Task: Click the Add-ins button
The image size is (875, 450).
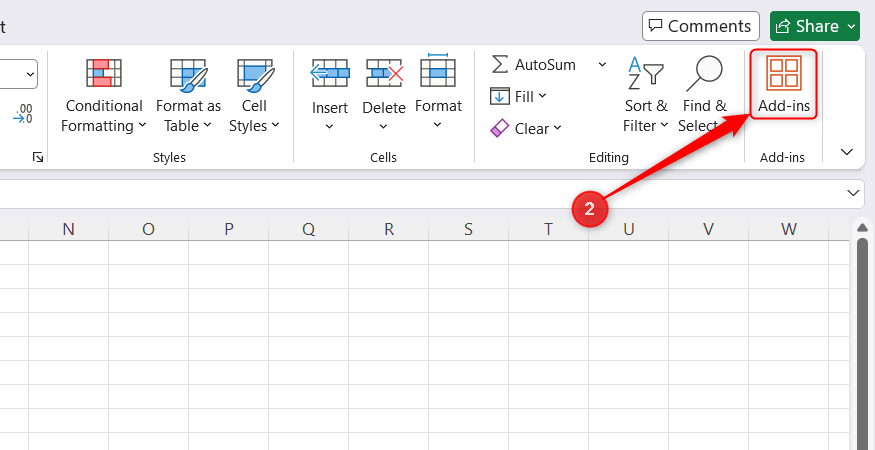Action: (783, 84)
